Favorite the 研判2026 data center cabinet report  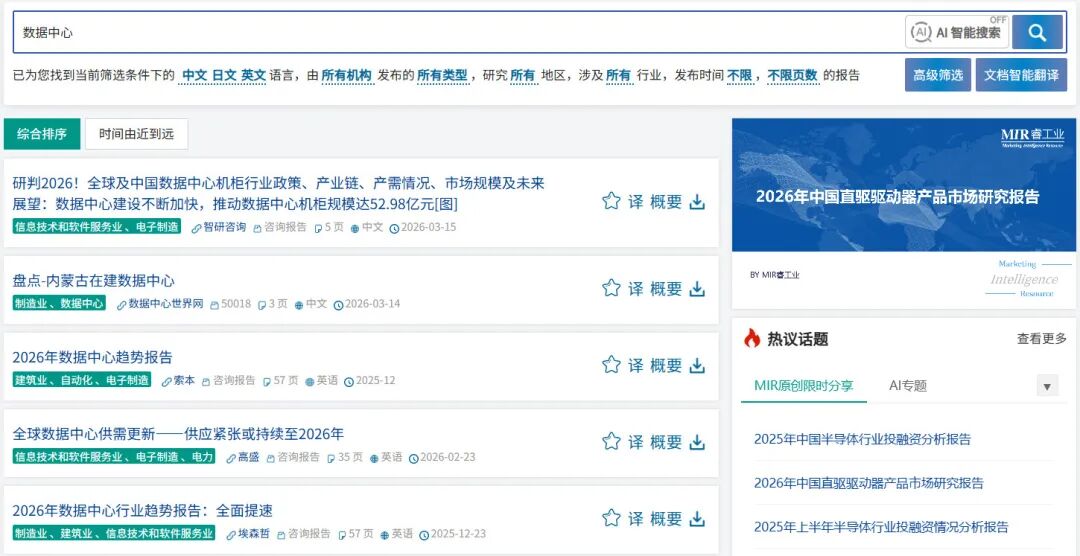(611, 201)
